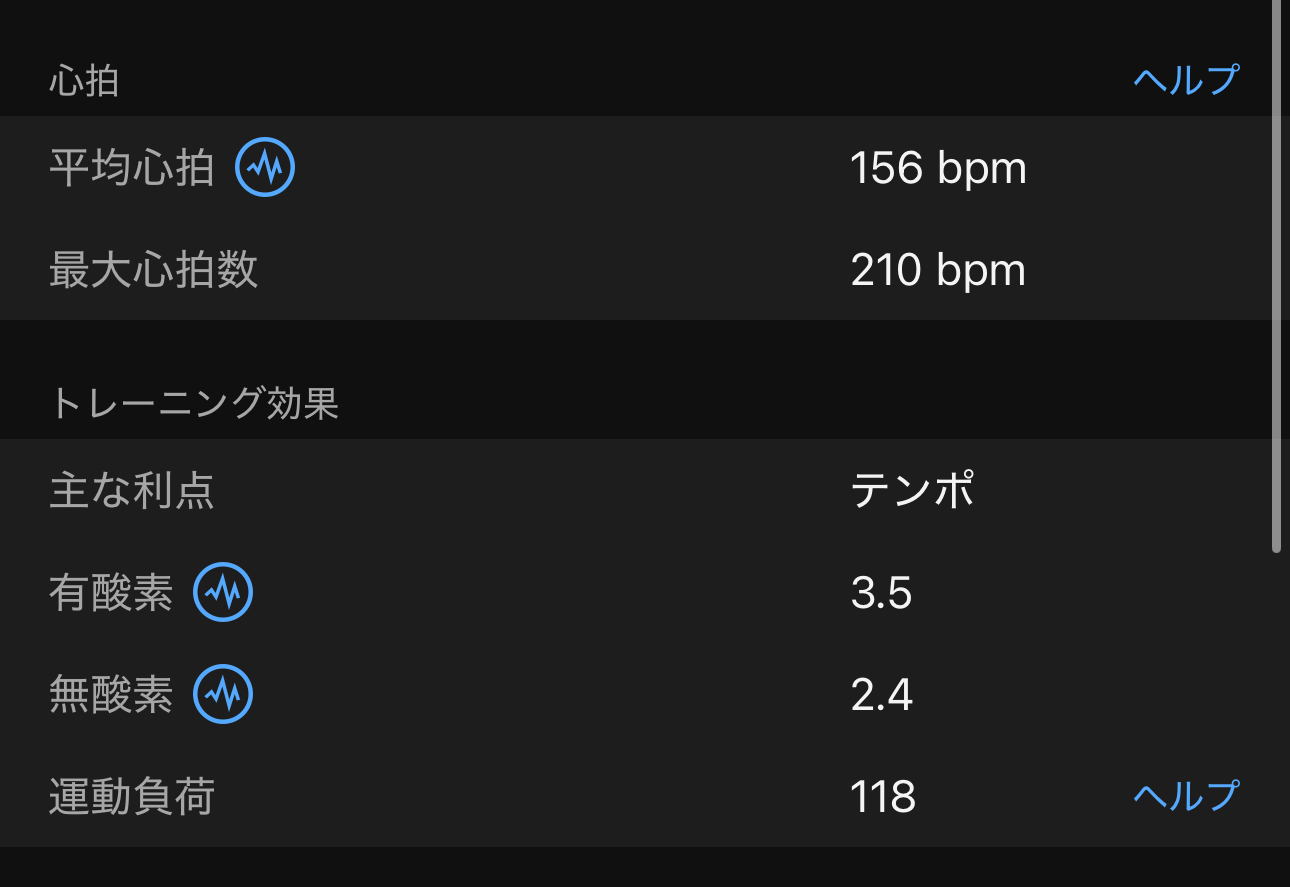Image resolution: width=1290 pixels, height=887 pixels.
Task: Click the 156 bpm average value
Action: click(x=938, y=168)
